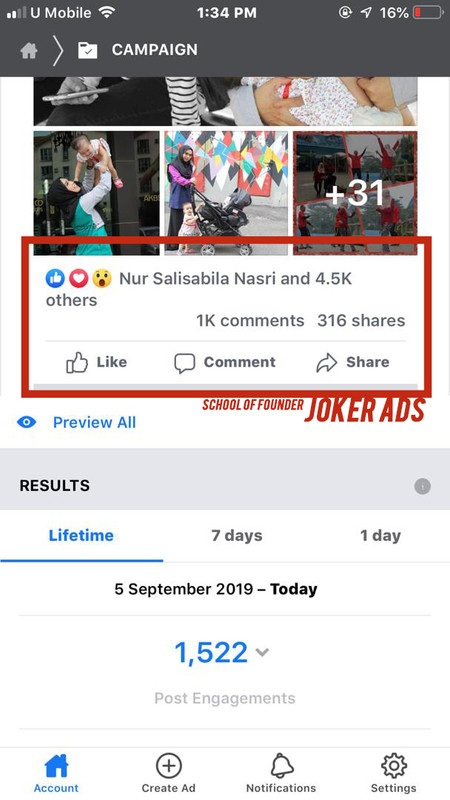The image size is (450, 800).
Task: Open the Results info icon
Action: click(x=422, y=486)
